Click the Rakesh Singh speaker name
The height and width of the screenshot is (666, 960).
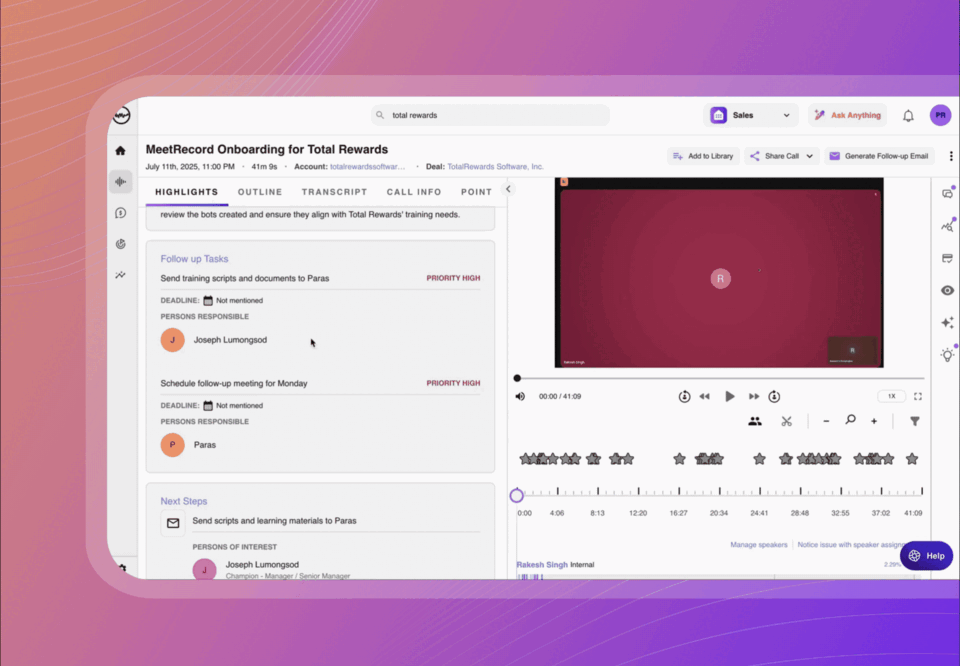coord(542,564)
